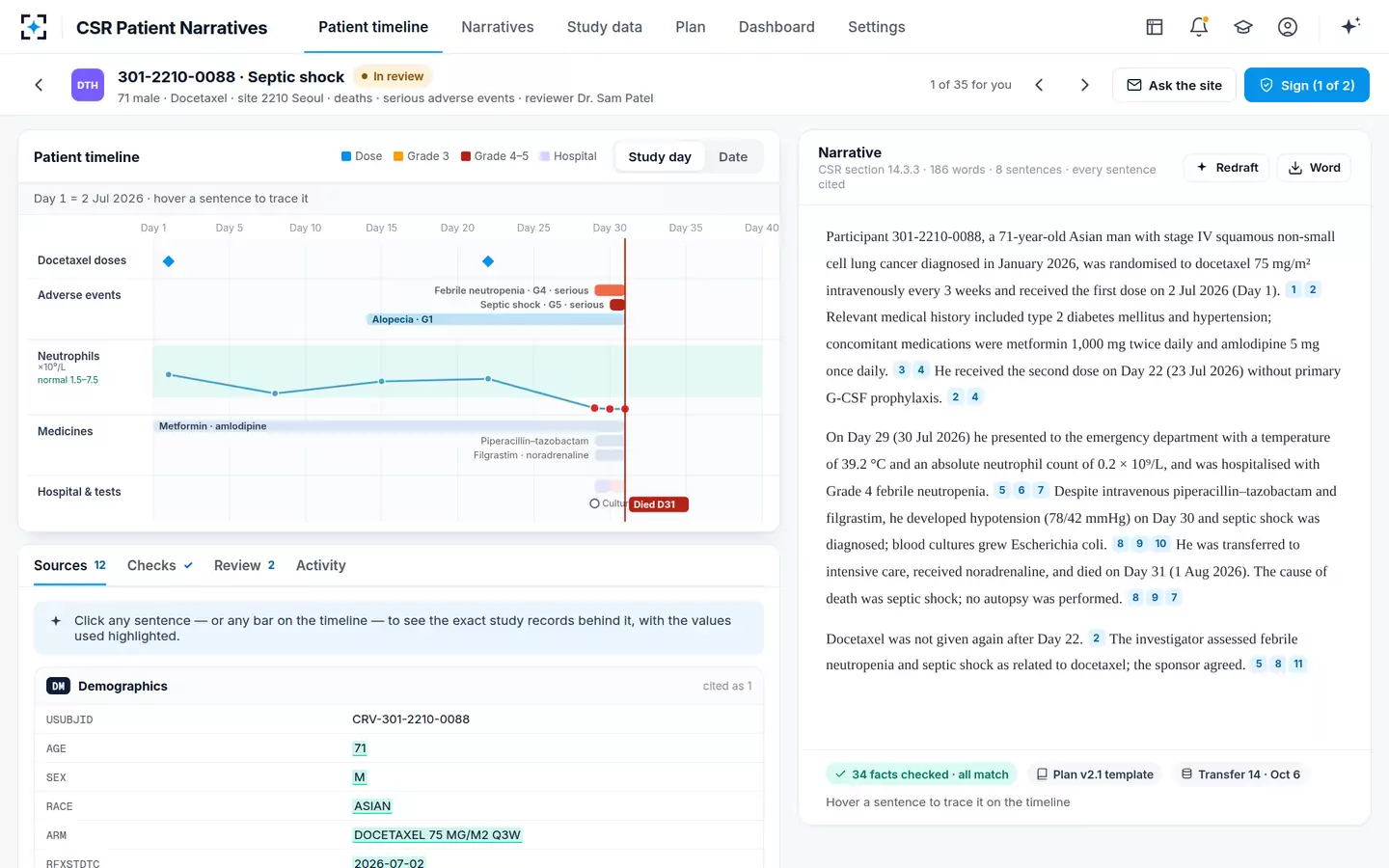Go to the previous patient arrow

(x=1039, y=85)
